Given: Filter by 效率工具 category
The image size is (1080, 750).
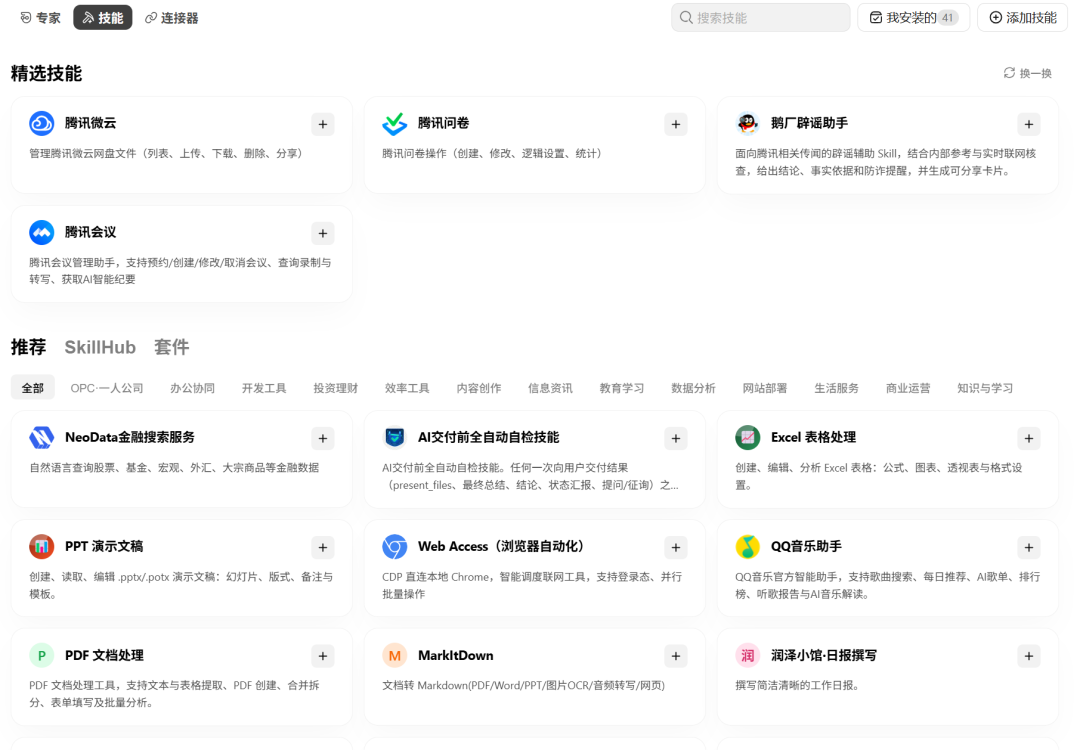Looking at the screenshot, I should click(407, 388).
